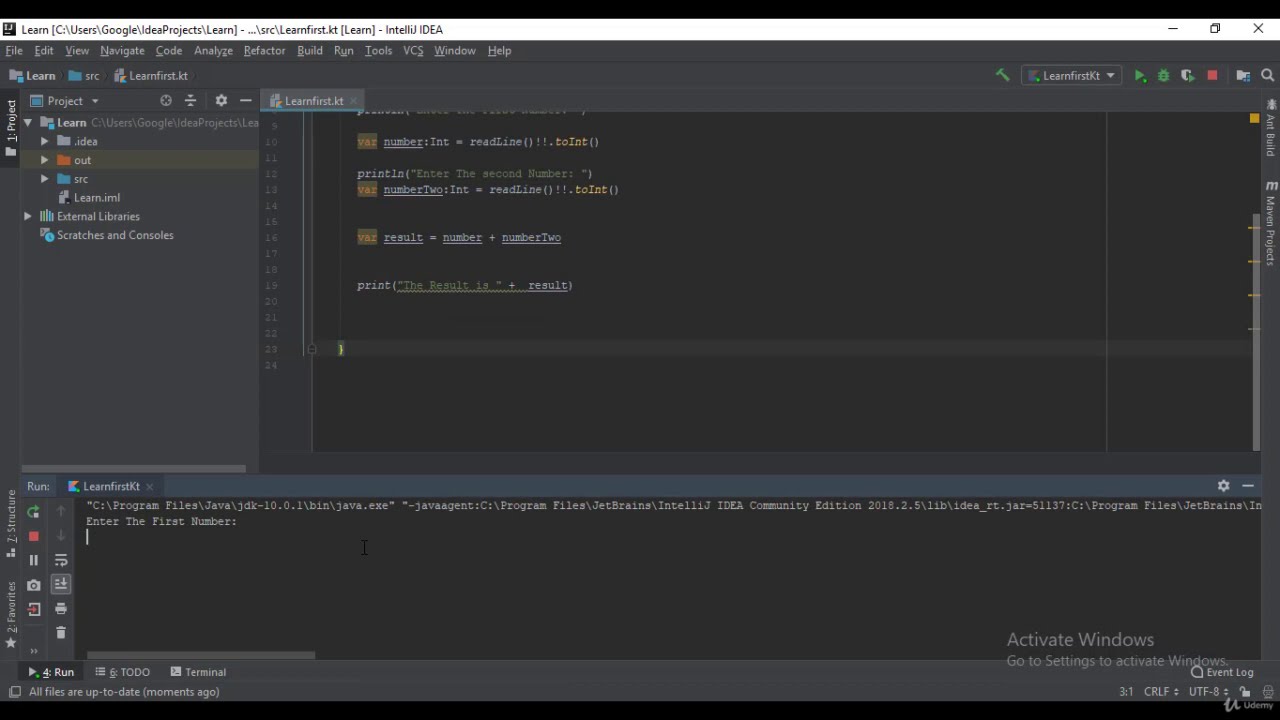
Task: Change CRLF line separator in status bar
Action: coord(1161,691)
